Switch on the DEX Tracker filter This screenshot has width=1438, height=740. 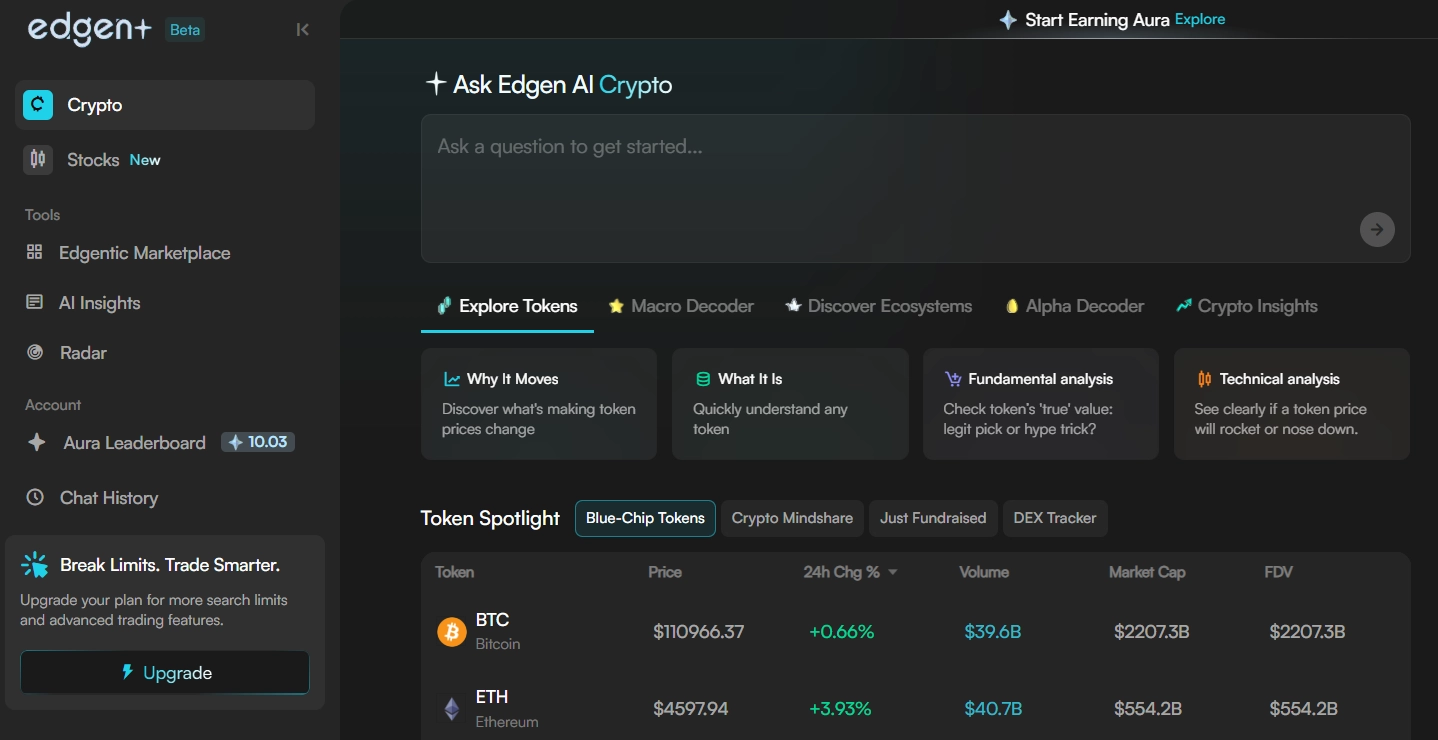click(1055, 518)
